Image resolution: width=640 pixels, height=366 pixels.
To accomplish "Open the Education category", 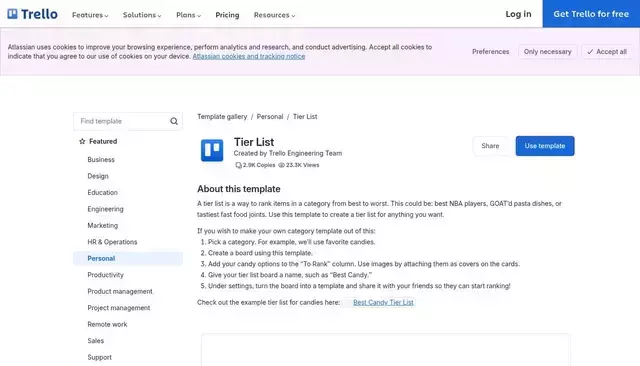I will pyautogui.click(x=102, y=193).
